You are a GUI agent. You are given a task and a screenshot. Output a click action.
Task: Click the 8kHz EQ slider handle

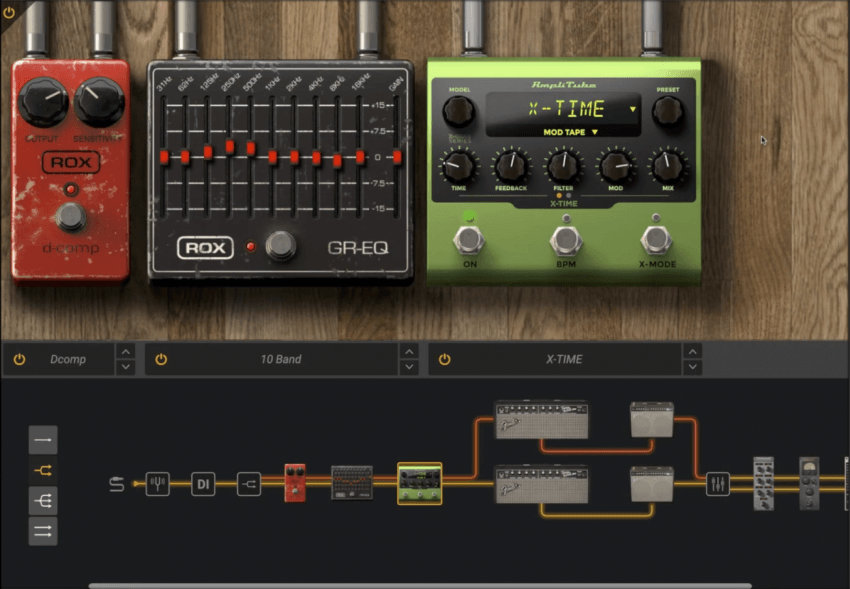(337, 161)
